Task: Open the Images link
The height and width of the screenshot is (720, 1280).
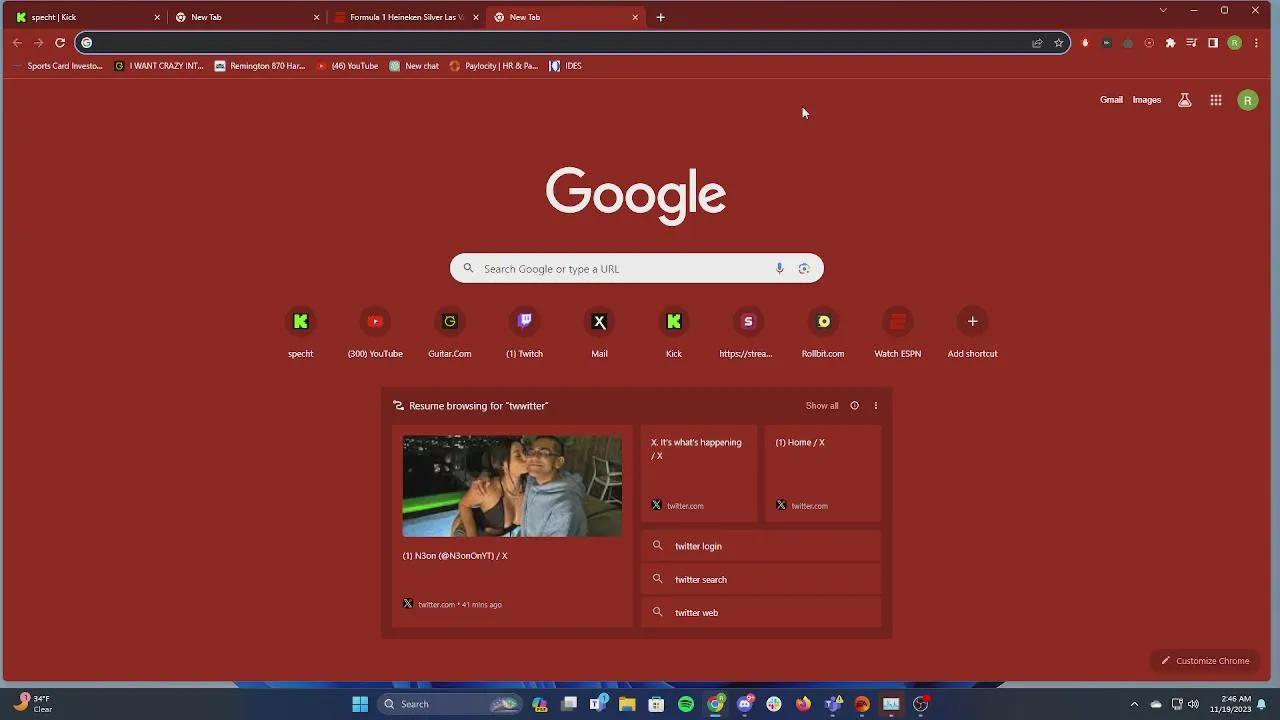Action: [x=1147, y=100]
